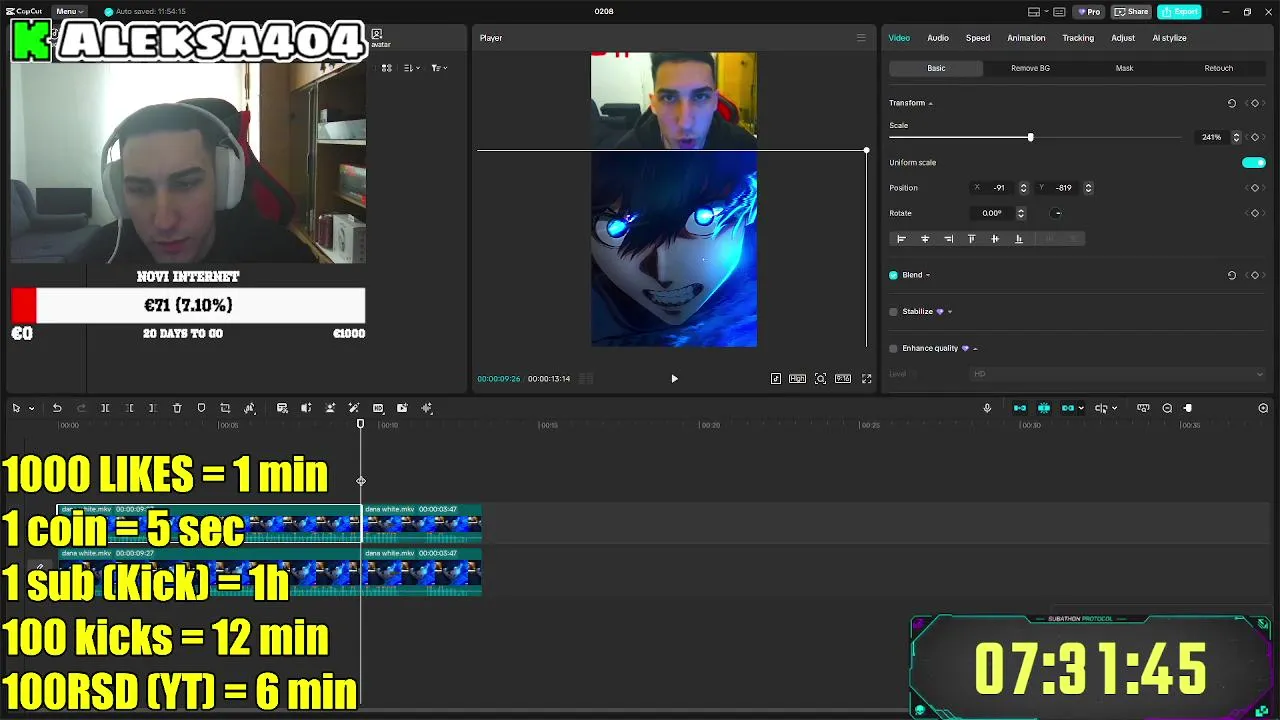Expand the Stabilize section arrow
Viewport: 1280px width, 720px height.
pos(950,312)
